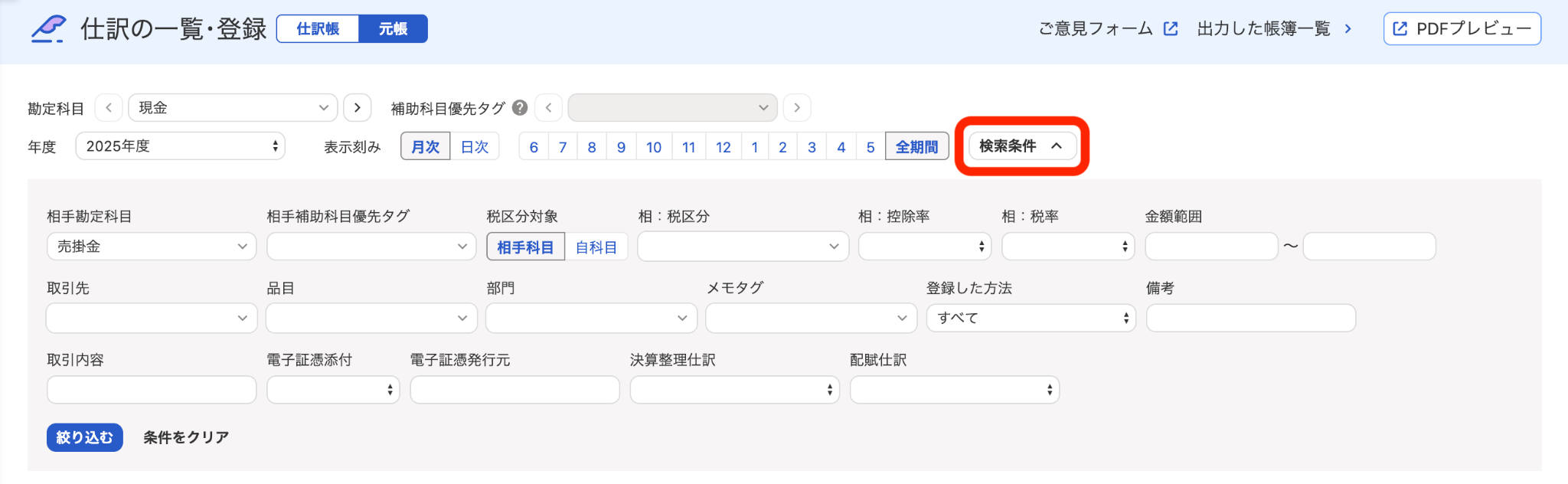
Task: Open the disabled 補助科目優先タグ dropdown
Action: (x=672, y=108)
